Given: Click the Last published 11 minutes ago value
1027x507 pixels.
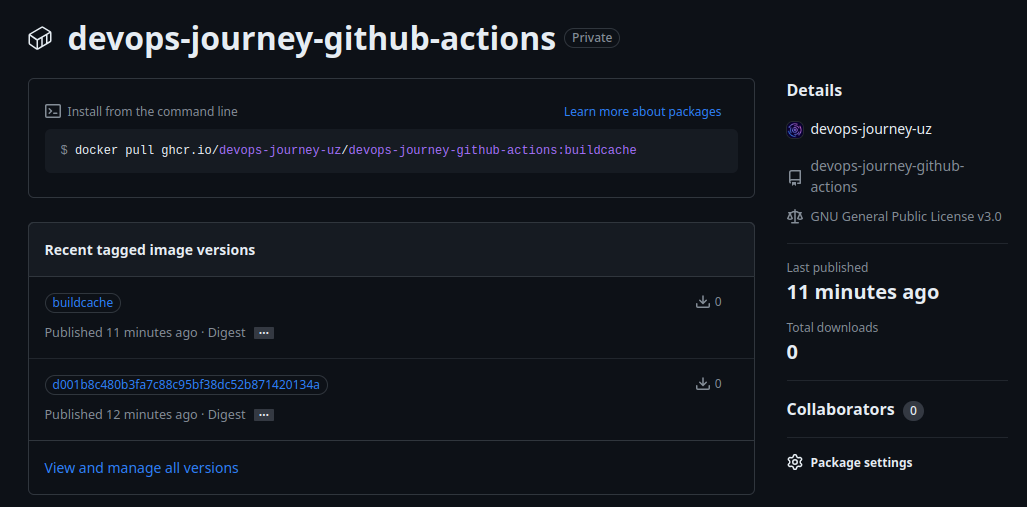Looking at the screenshot, I should tap(863, 291).
